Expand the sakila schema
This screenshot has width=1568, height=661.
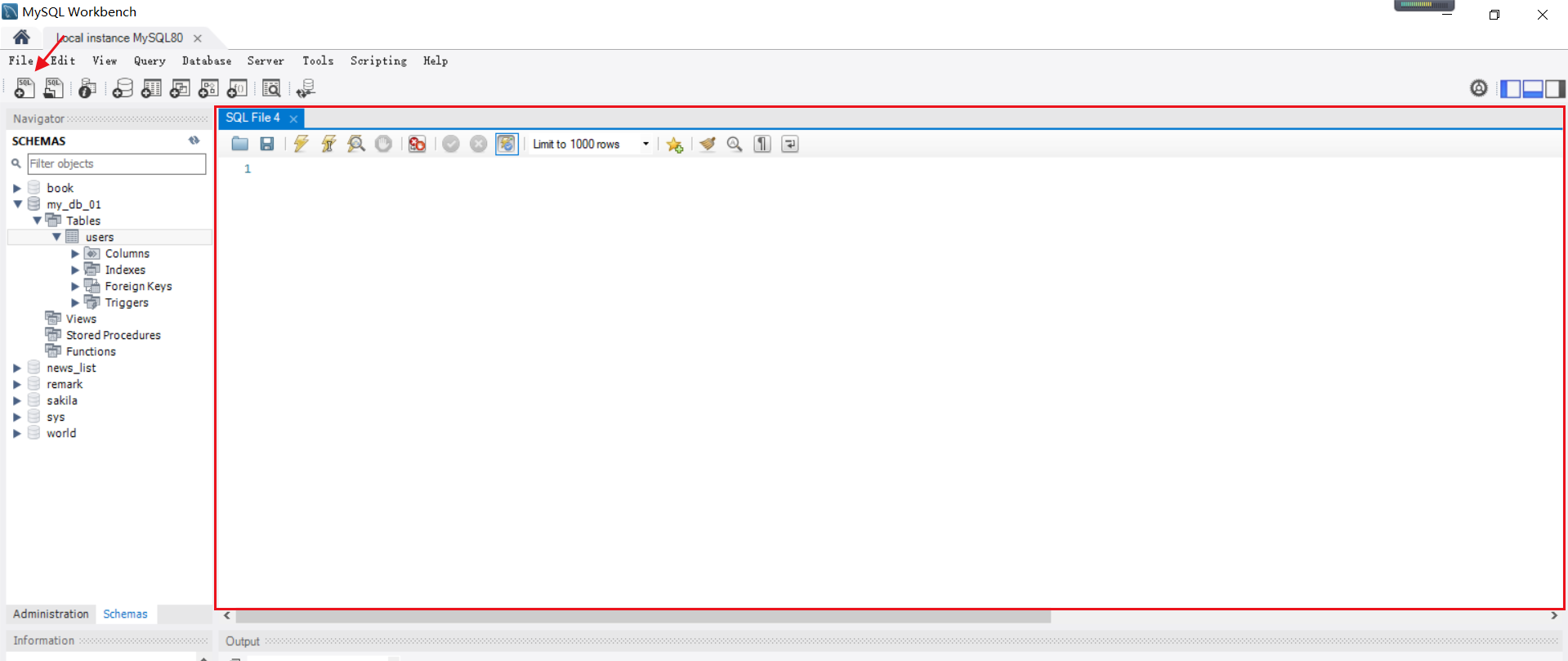(x=17, y=400)
